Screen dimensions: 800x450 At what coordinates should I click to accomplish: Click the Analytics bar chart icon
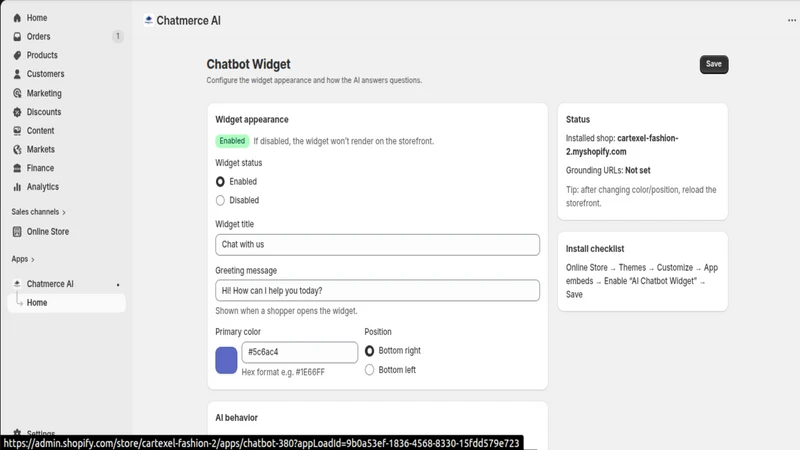tap(17, 187)
